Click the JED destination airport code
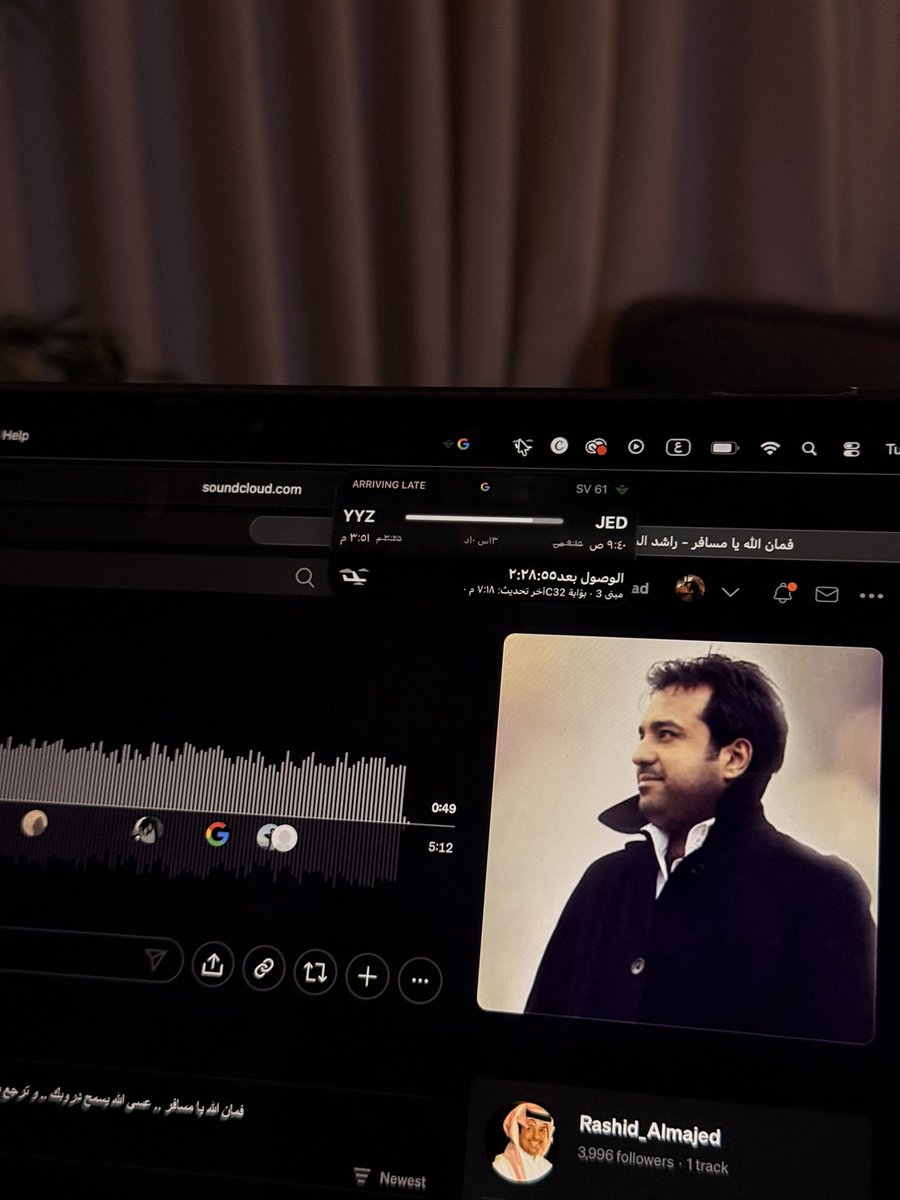 pos(611,523)
